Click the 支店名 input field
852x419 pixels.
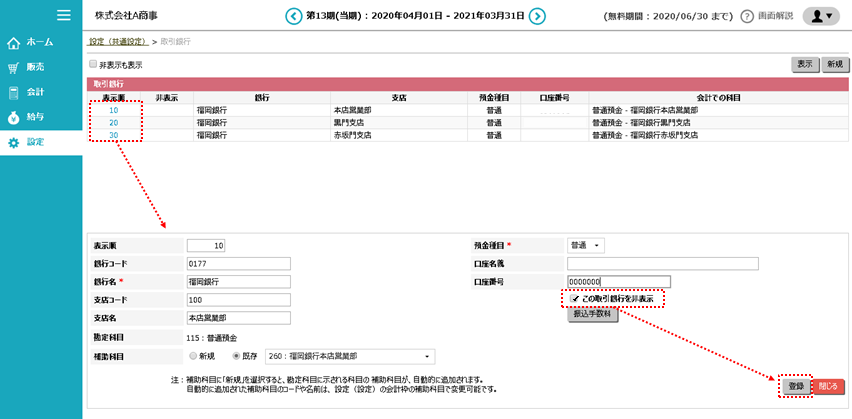click(x=239, y=317)
